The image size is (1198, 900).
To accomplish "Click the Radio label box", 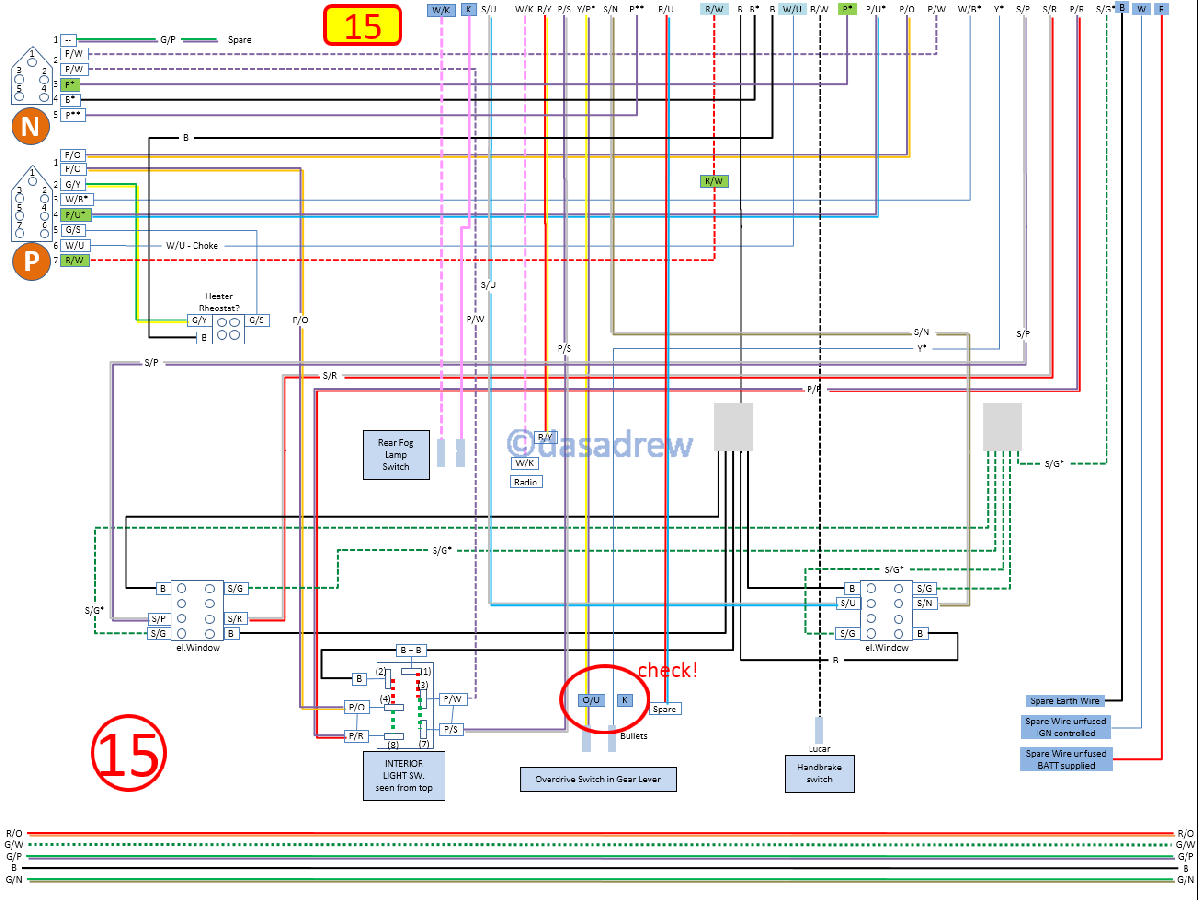I will click(x=526, y=482).
